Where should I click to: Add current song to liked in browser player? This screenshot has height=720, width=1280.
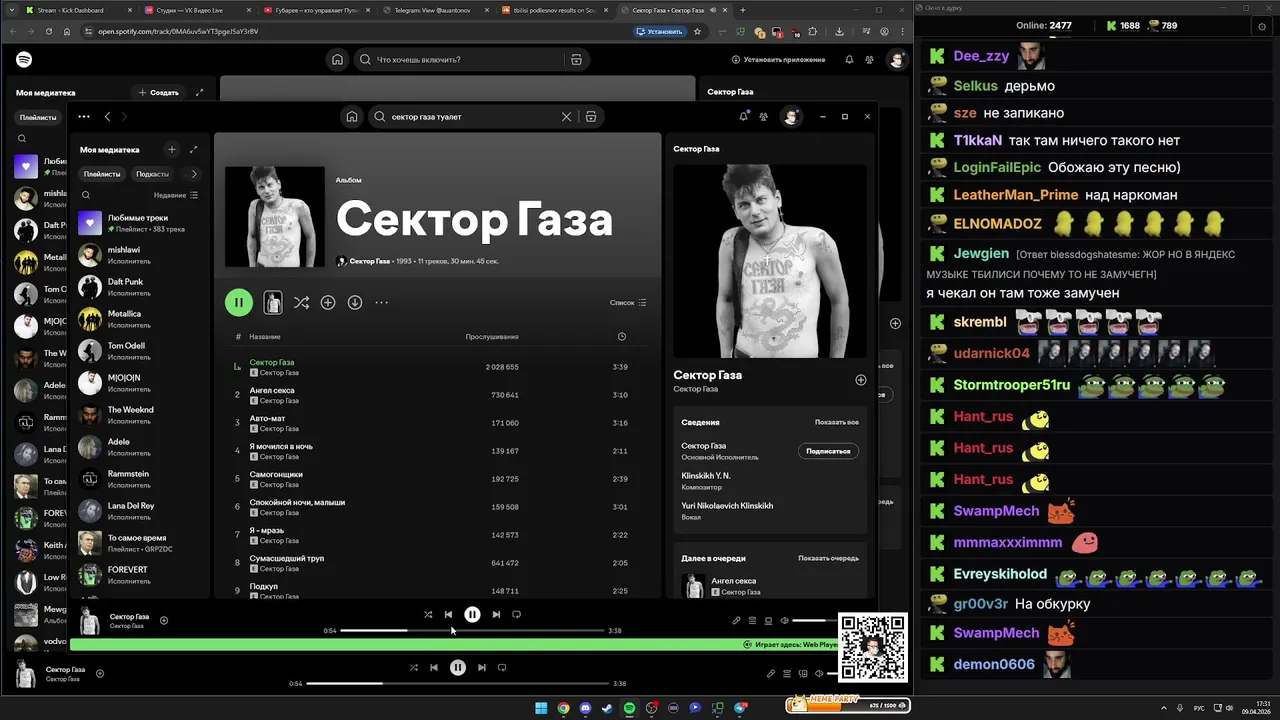[100, 673]
